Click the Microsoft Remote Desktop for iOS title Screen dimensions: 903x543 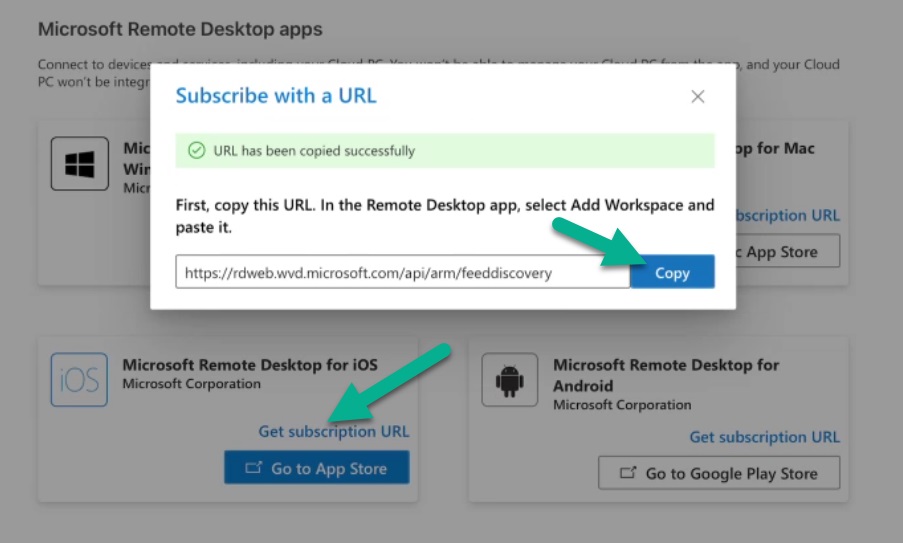pyautogui.click(x=250, y=364)
